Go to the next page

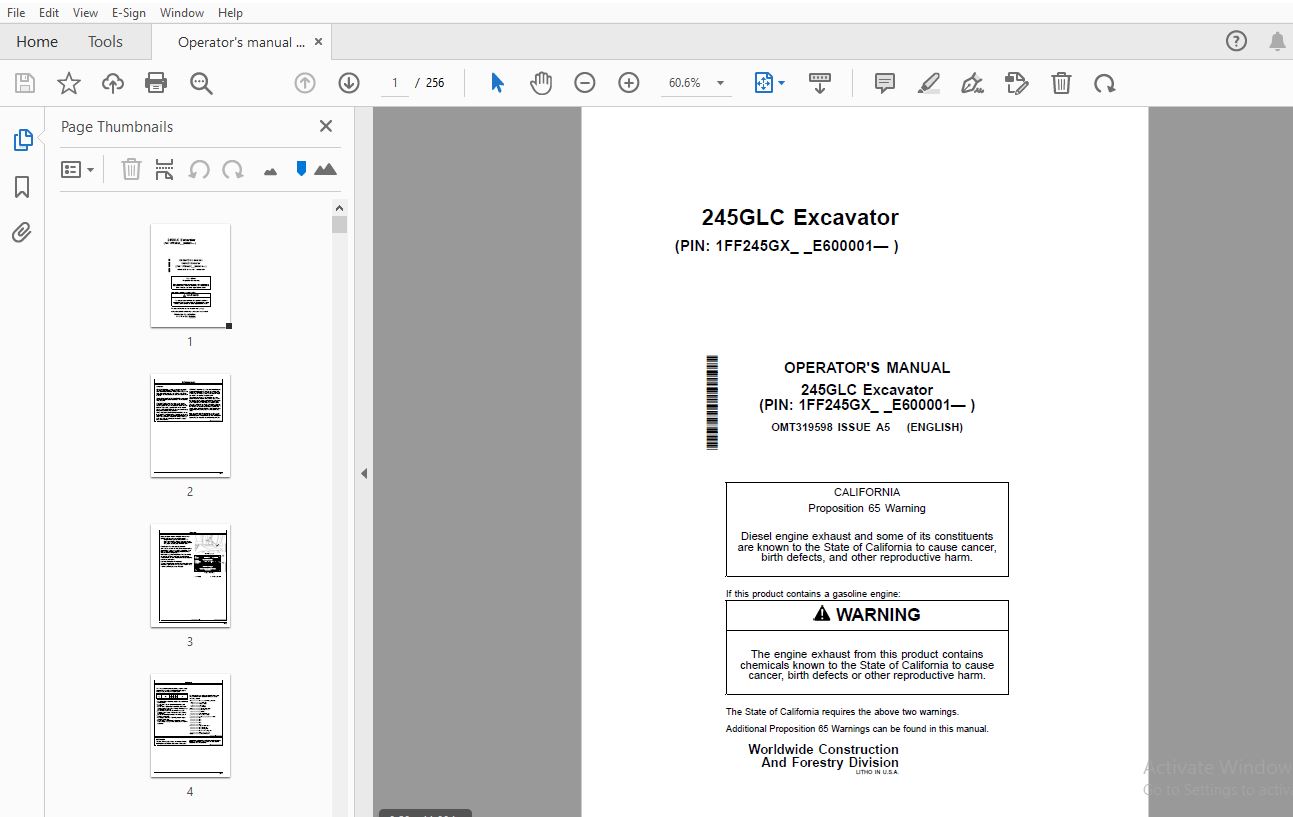click(349, 83)
